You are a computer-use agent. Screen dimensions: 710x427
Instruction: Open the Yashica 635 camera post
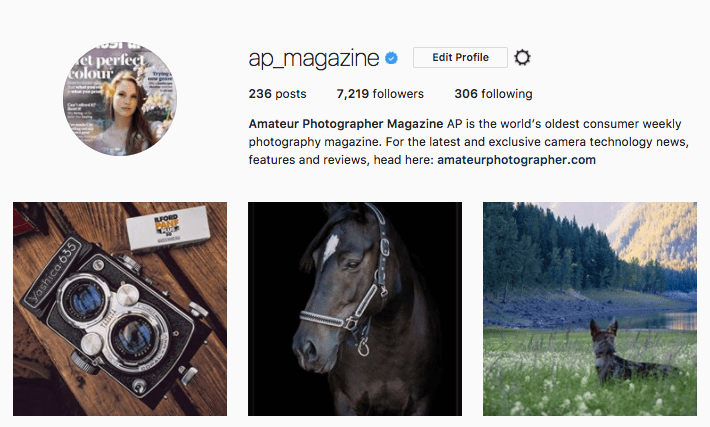(120, 309)
